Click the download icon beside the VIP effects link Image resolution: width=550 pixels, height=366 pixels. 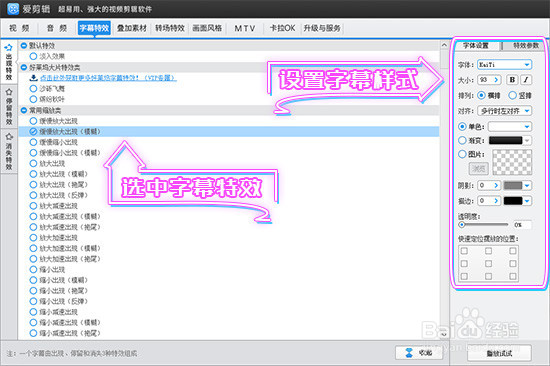(x=33, y=78)
